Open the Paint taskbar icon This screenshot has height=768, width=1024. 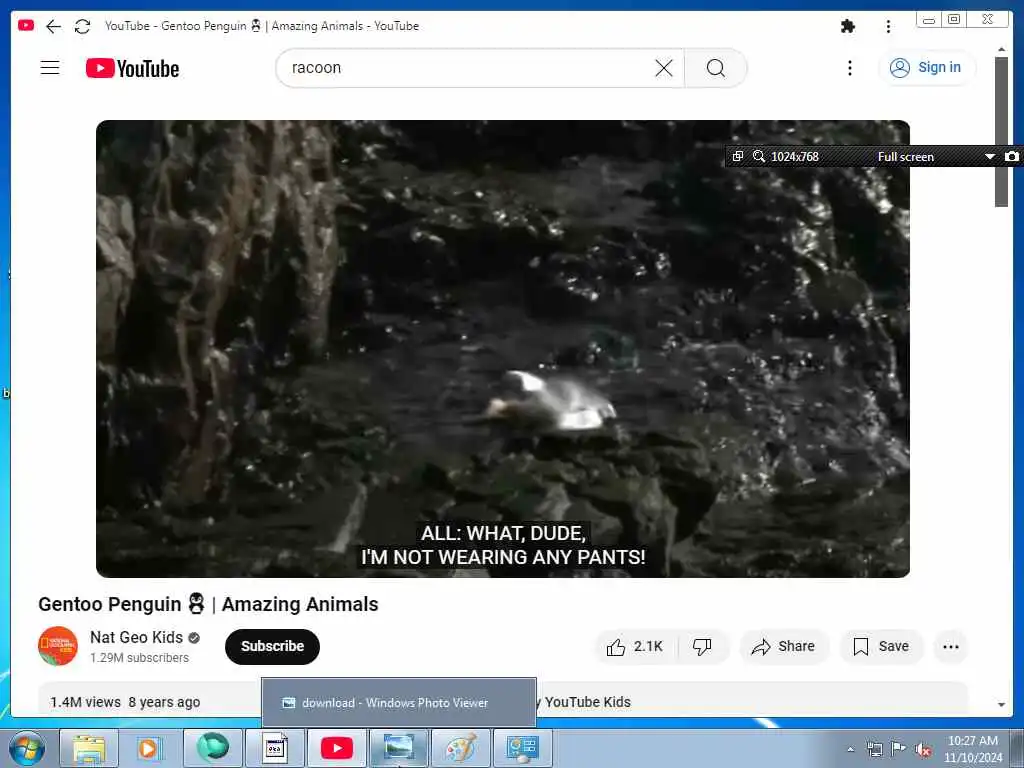[x=461, y=748]
